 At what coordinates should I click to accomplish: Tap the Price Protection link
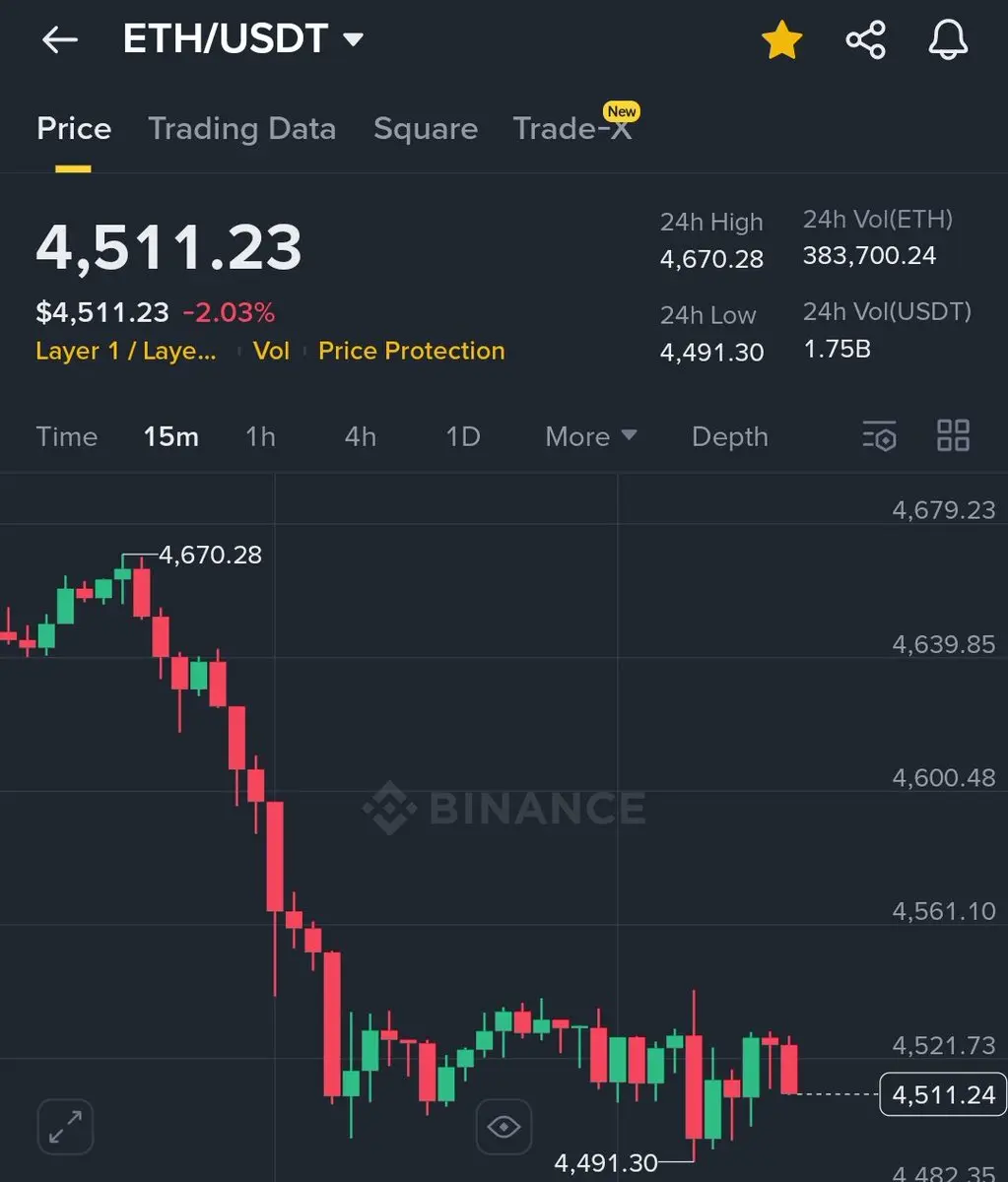point(411,352)
